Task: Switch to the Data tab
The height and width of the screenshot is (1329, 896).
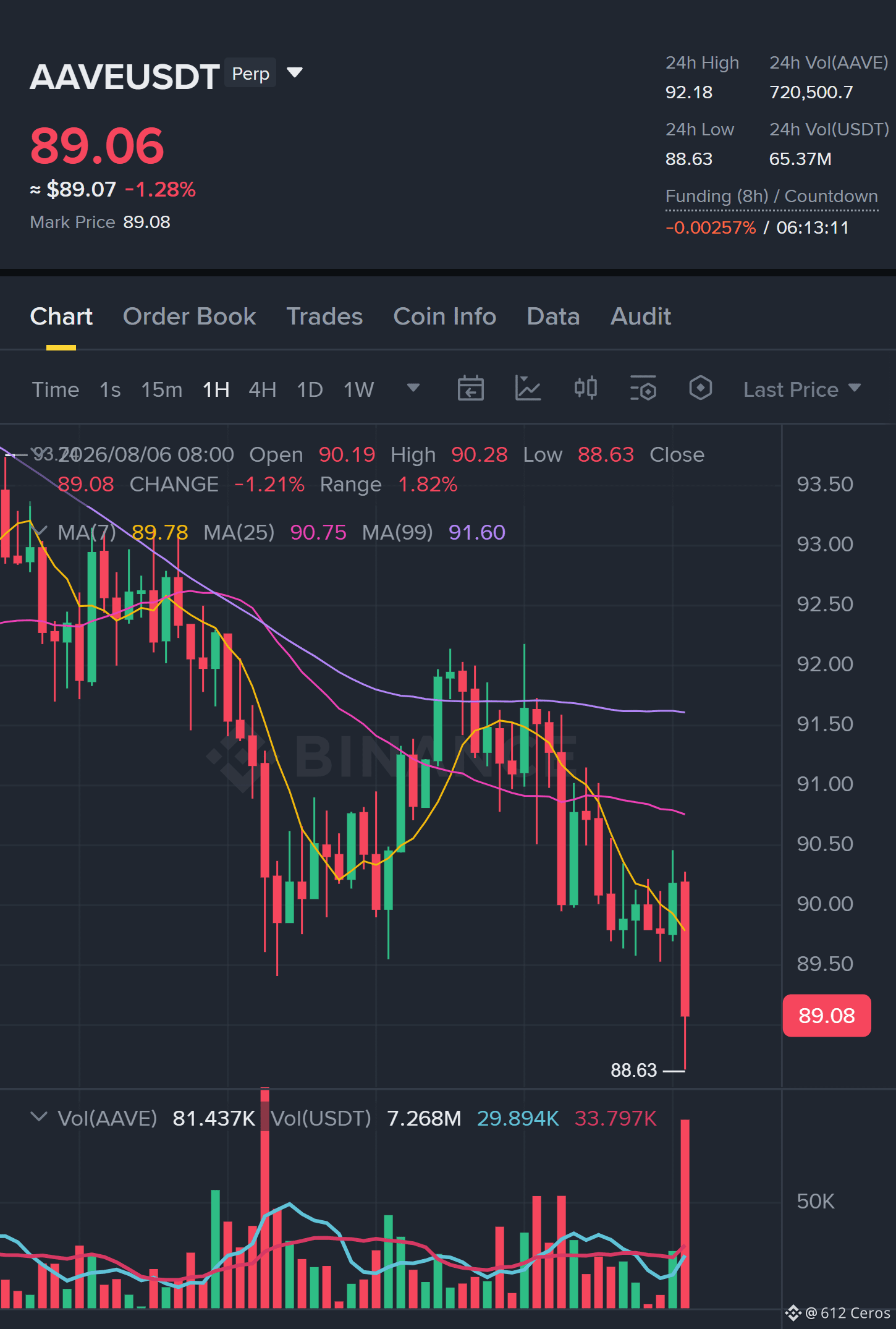Action: 553,316
